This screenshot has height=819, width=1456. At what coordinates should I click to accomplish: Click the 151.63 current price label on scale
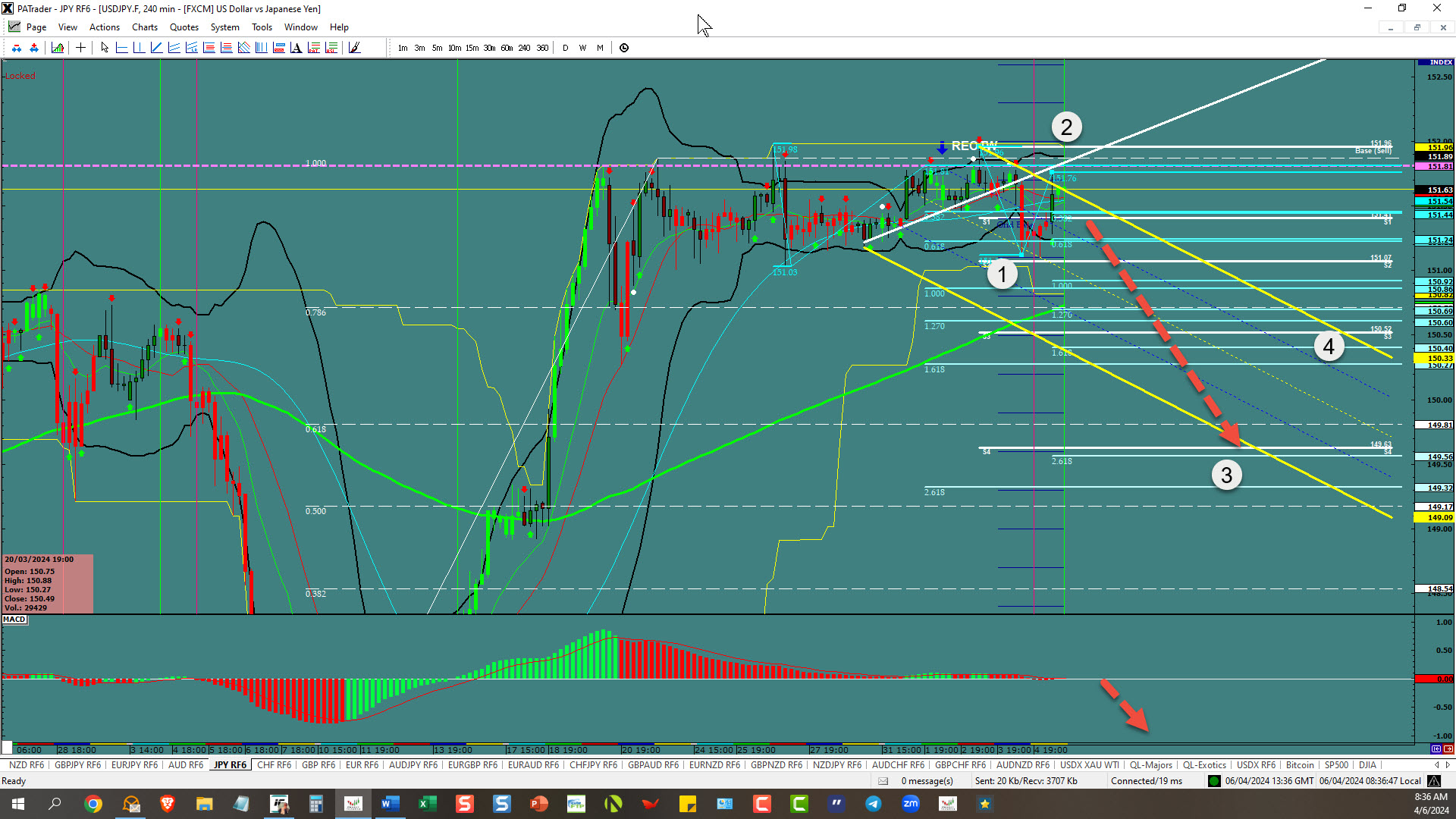[1435, 190]
